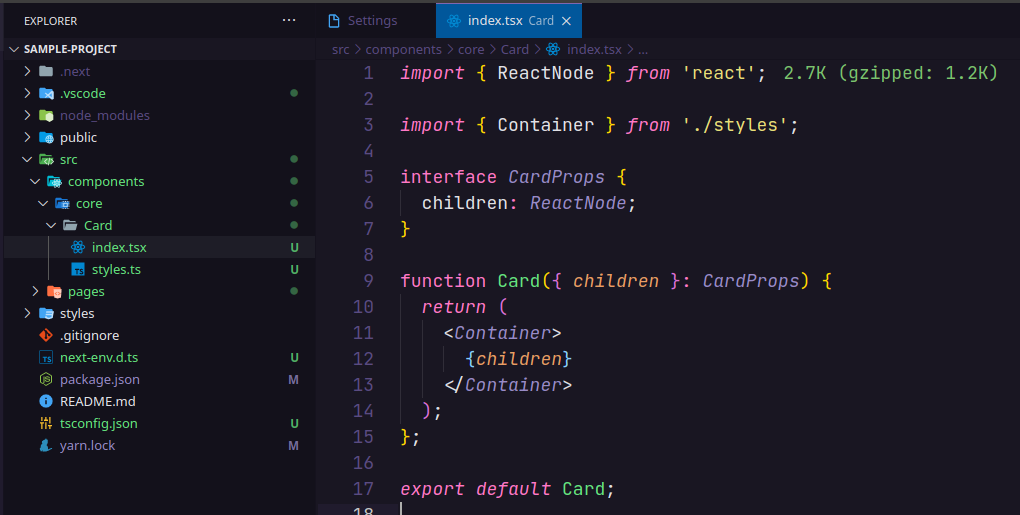Close the index.tsx Card tab
The width and height of the screenshot is (1020, 515).
[567, 21]
